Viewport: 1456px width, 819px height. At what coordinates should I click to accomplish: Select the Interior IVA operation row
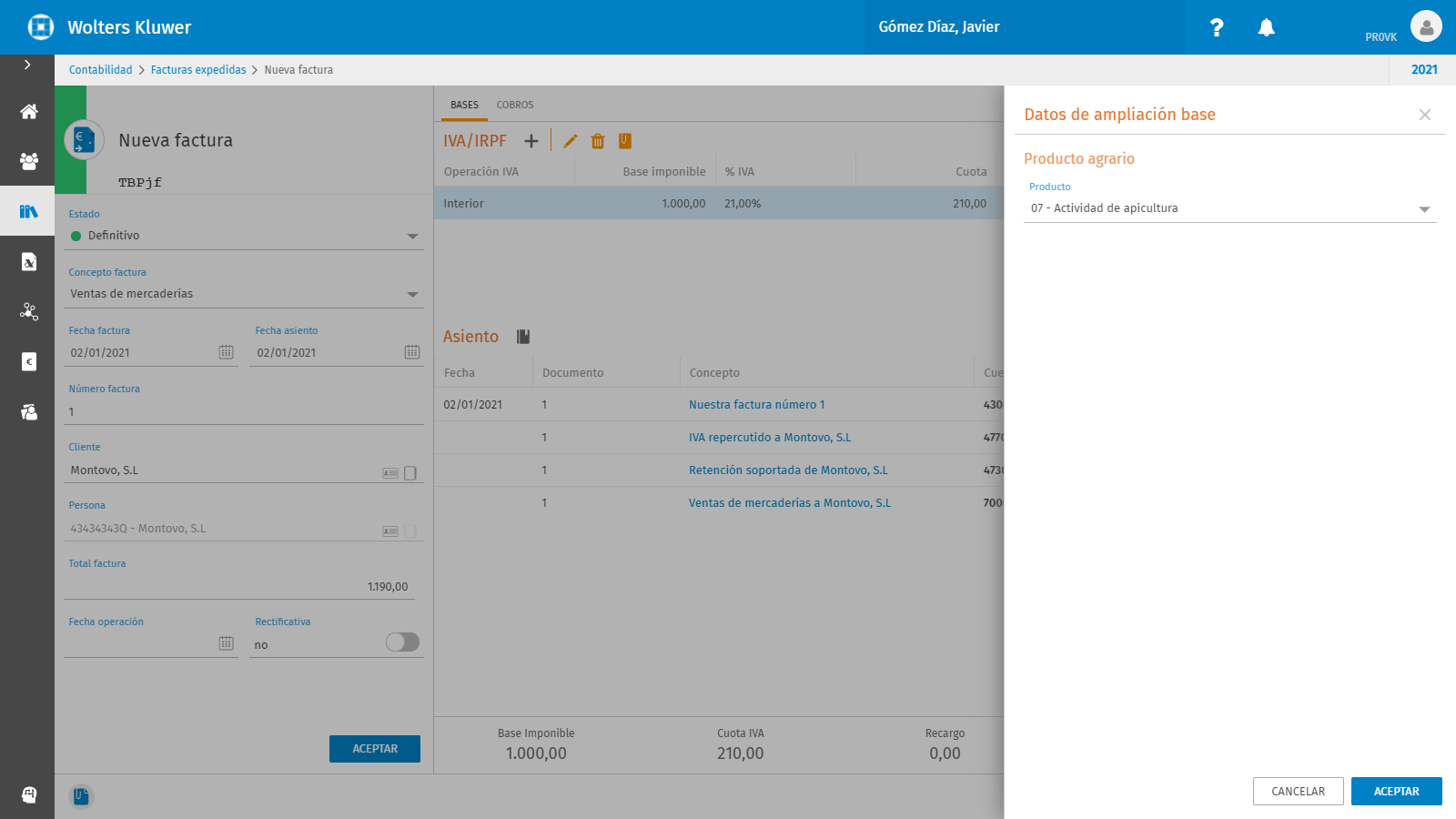(719, 204)
